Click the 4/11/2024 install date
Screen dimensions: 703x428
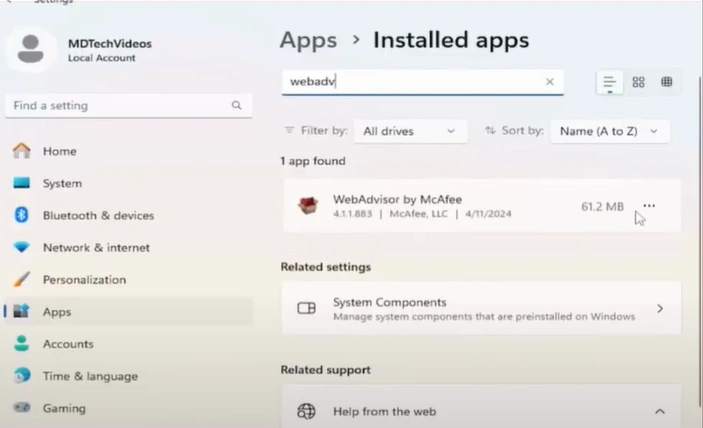tap(488, 214)
